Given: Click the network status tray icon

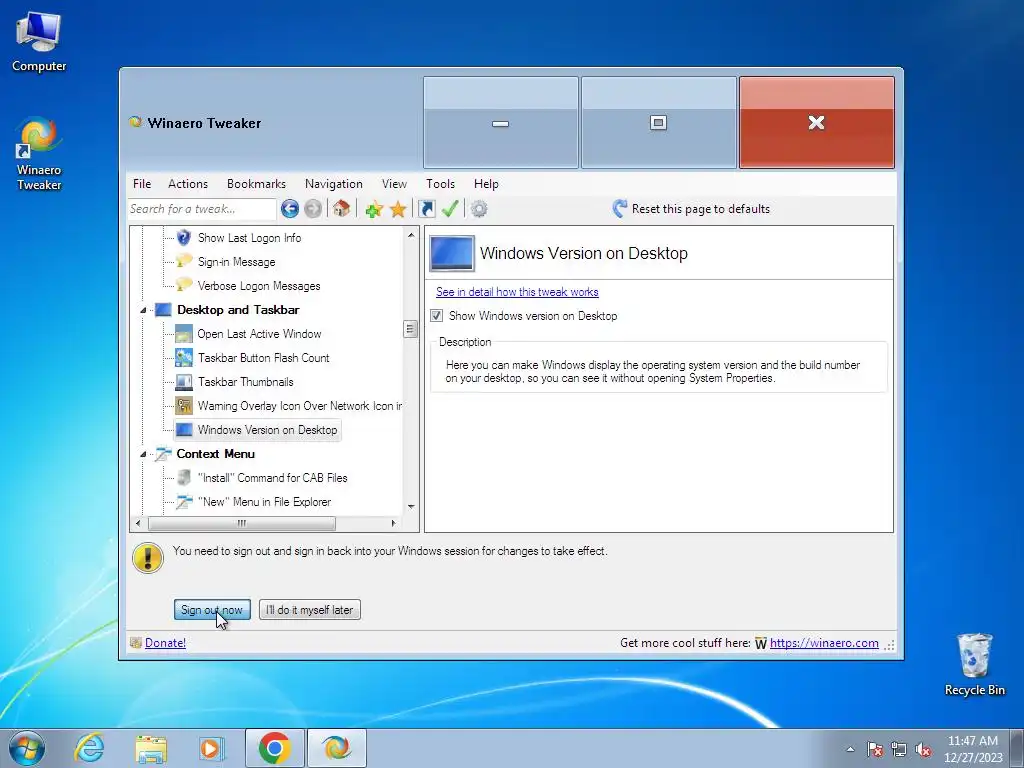Looking at the screenshot, I should (899, 750).
